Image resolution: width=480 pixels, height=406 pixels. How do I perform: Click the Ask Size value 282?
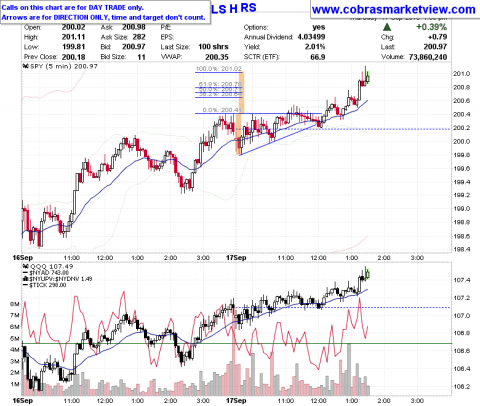[139, 37]
